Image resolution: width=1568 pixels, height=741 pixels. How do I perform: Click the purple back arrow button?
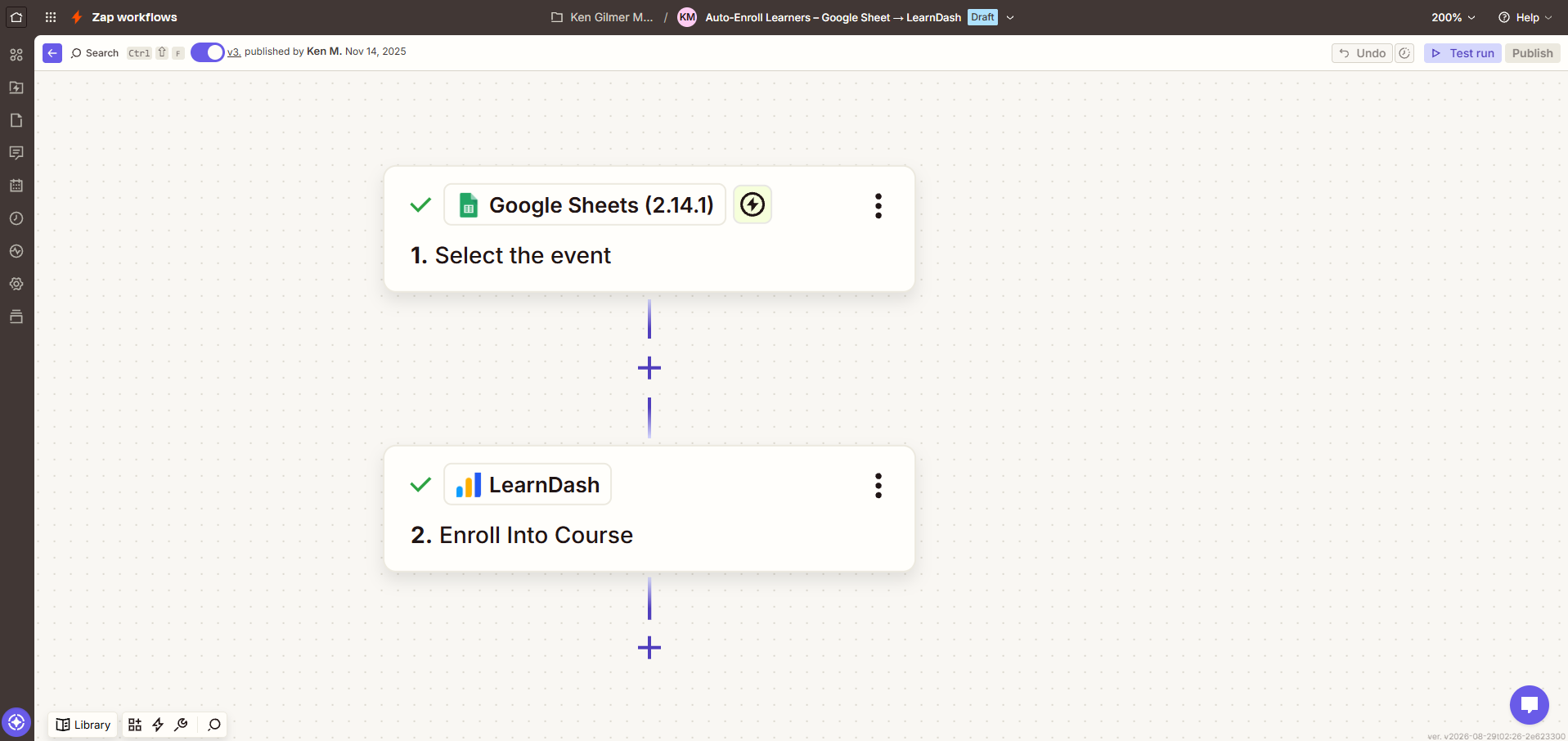tap(52, 53)
